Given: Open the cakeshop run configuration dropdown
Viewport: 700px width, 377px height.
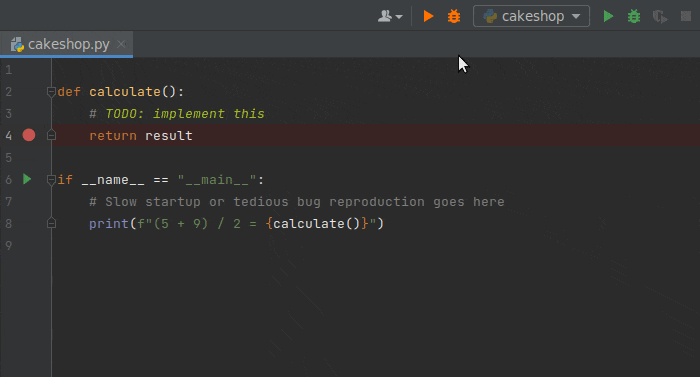Looking at the screenshot, I should (531, 17).
